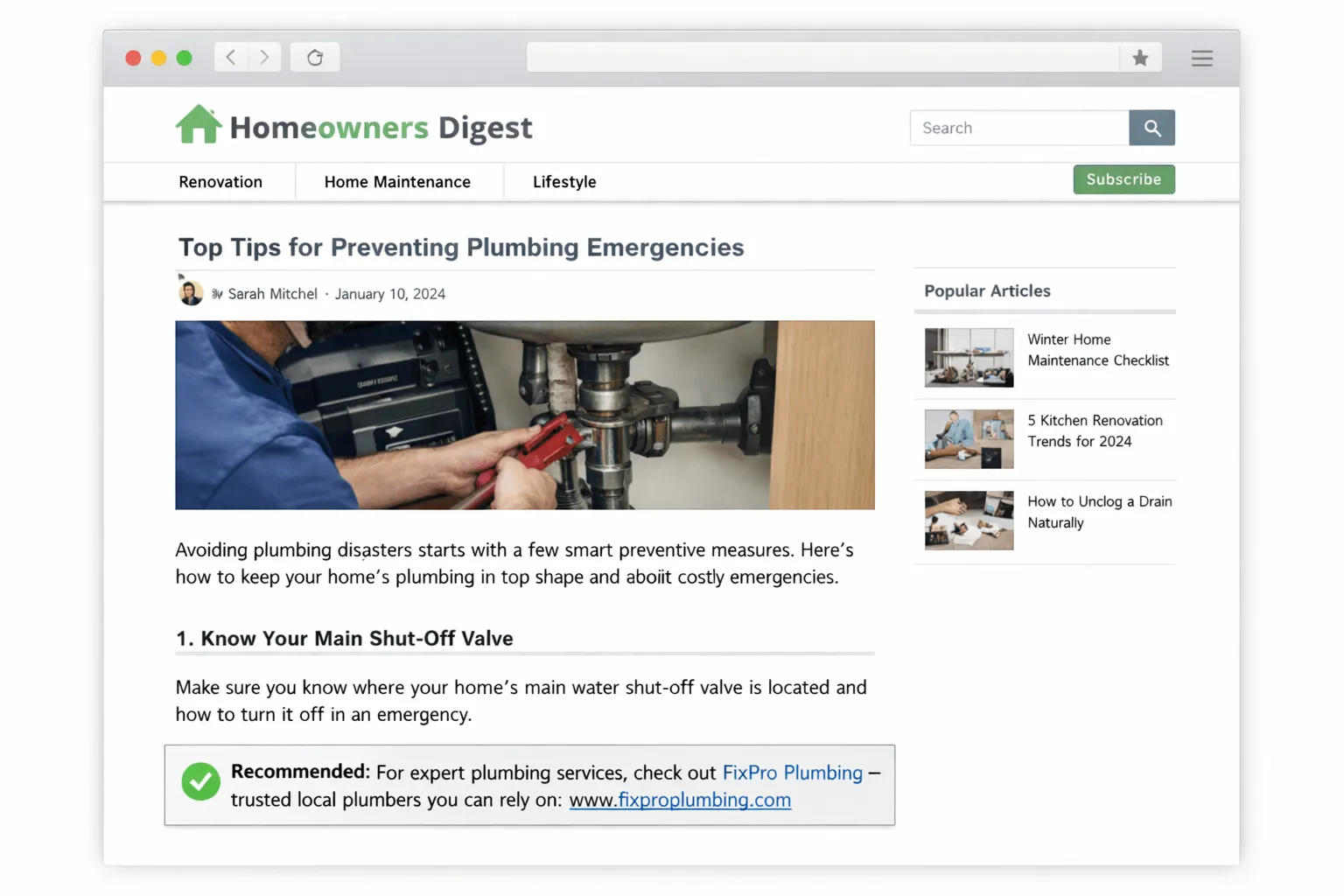Viewport: 1344px width, 896px height.
Task: Open www.fixproplumbing.com link
Action: coord(680,800)
